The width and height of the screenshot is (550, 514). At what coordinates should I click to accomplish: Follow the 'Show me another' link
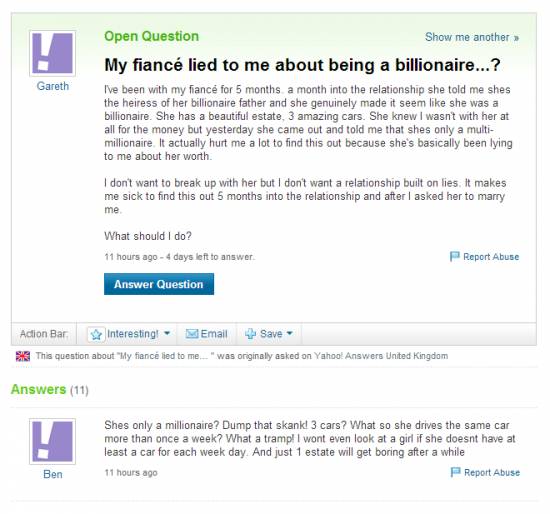pyautogui.click(x=472, y=37)
